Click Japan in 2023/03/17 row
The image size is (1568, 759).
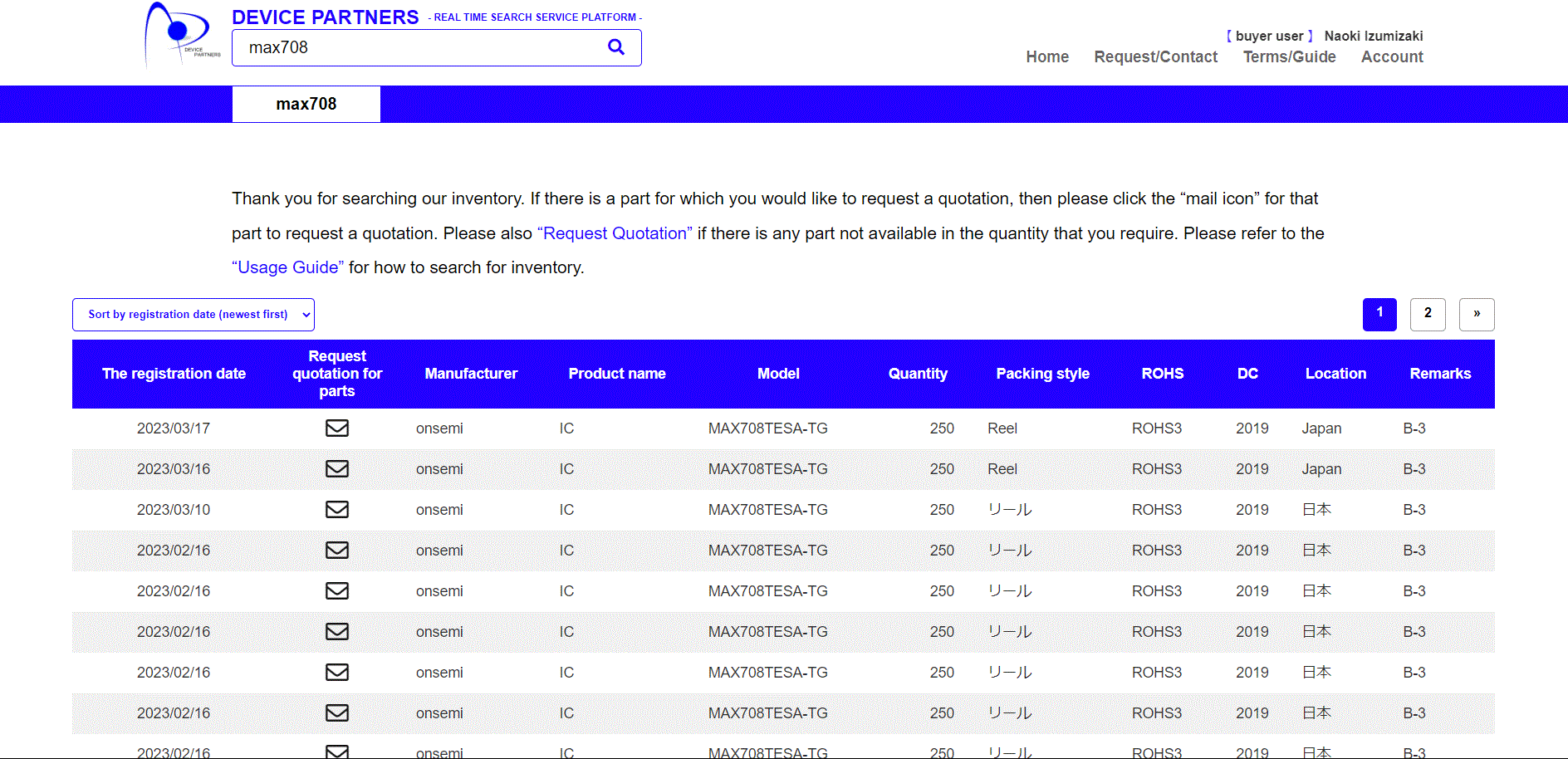point(1321,428)
